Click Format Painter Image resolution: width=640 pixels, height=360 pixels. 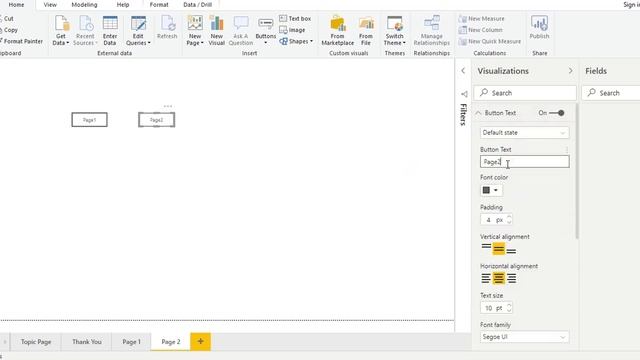(22, 41)
